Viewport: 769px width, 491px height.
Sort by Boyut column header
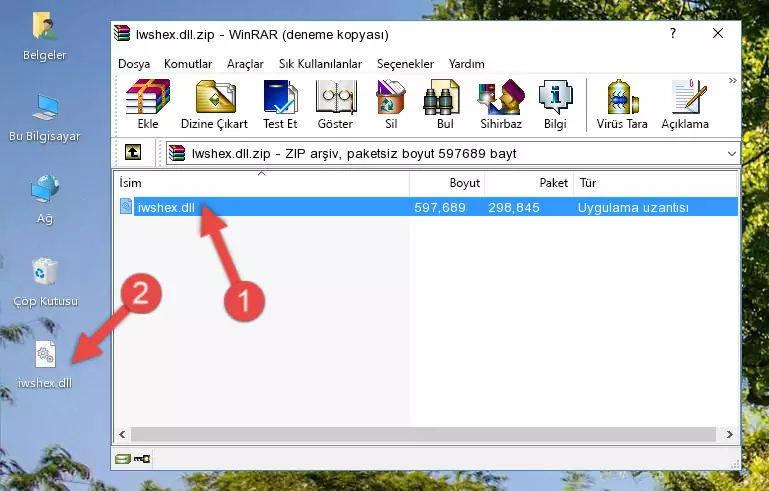click(447, 182)
